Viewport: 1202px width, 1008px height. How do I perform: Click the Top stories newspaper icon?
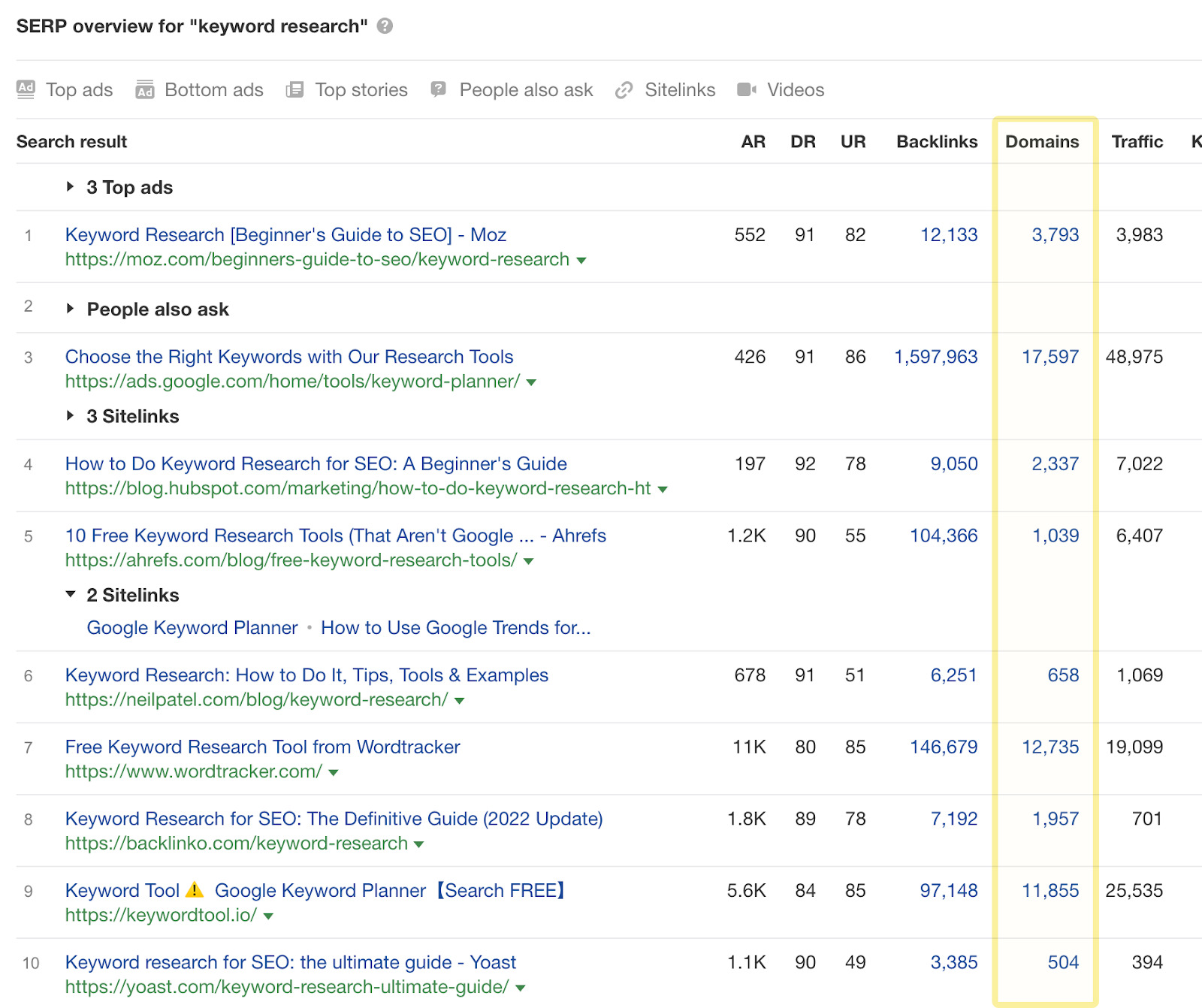(x=294, y=90)
